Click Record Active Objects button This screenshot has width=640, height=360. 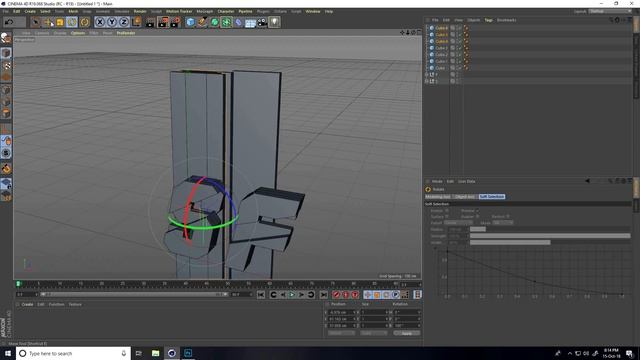(336, 295)
